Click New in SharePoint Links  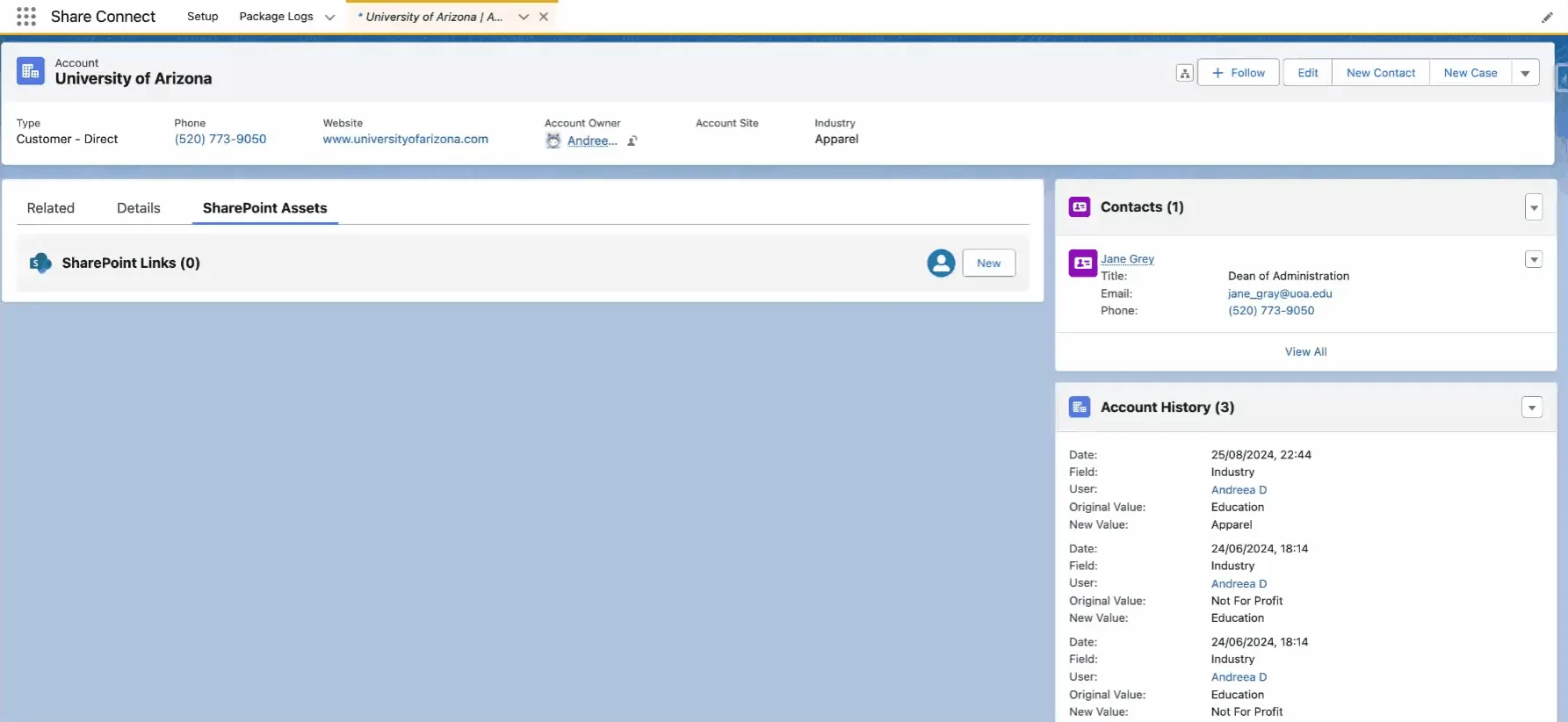coord(989,264)
